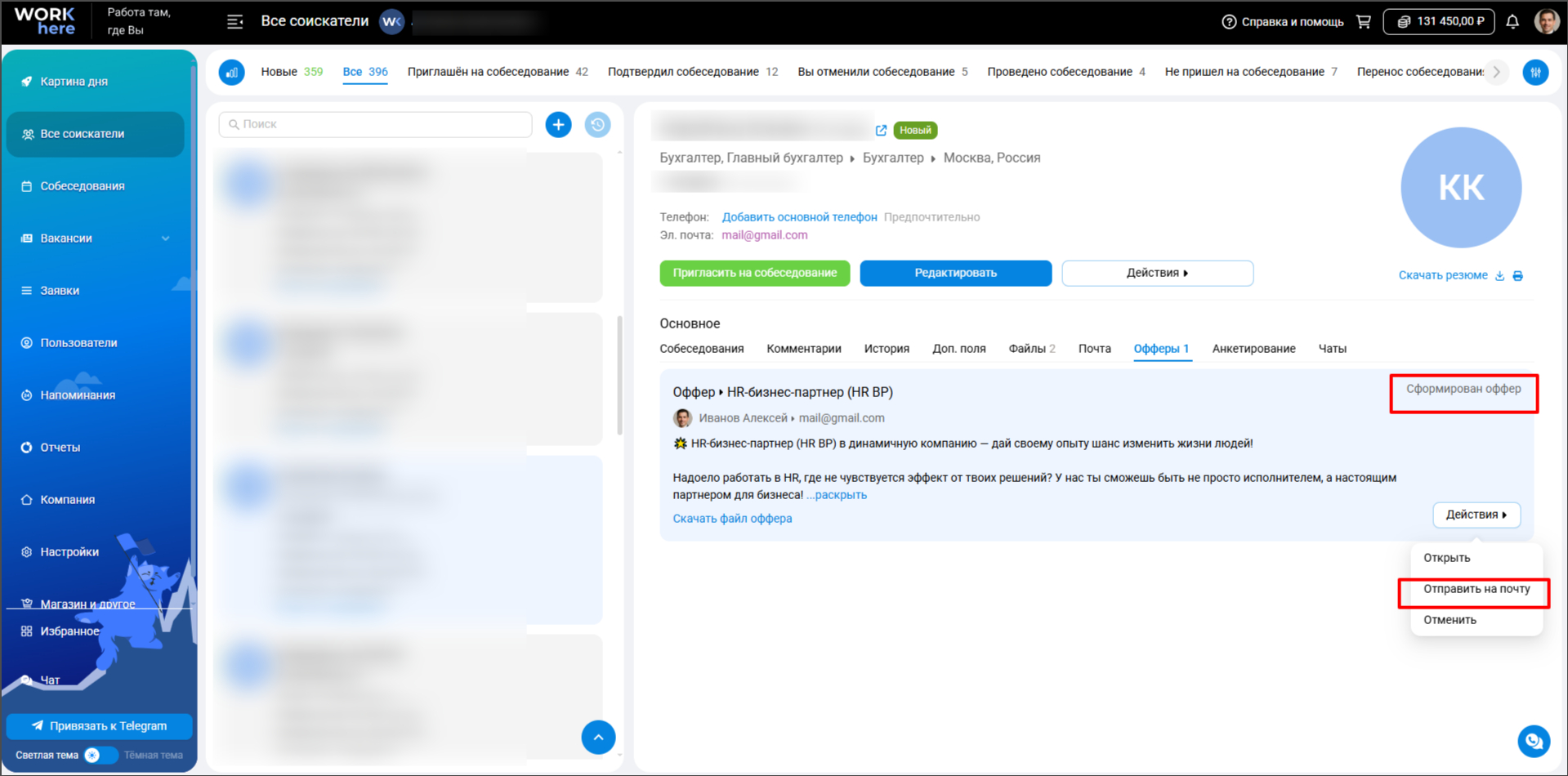Click the Новый status badge
Viewport: 1568px width, 776px height.
915,130
